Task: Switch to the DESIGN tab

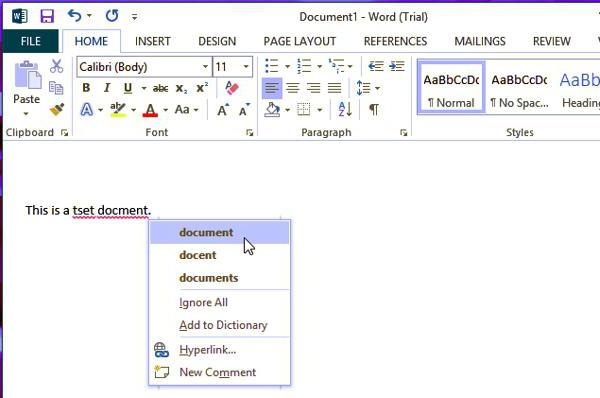Action: click(217, 41)
